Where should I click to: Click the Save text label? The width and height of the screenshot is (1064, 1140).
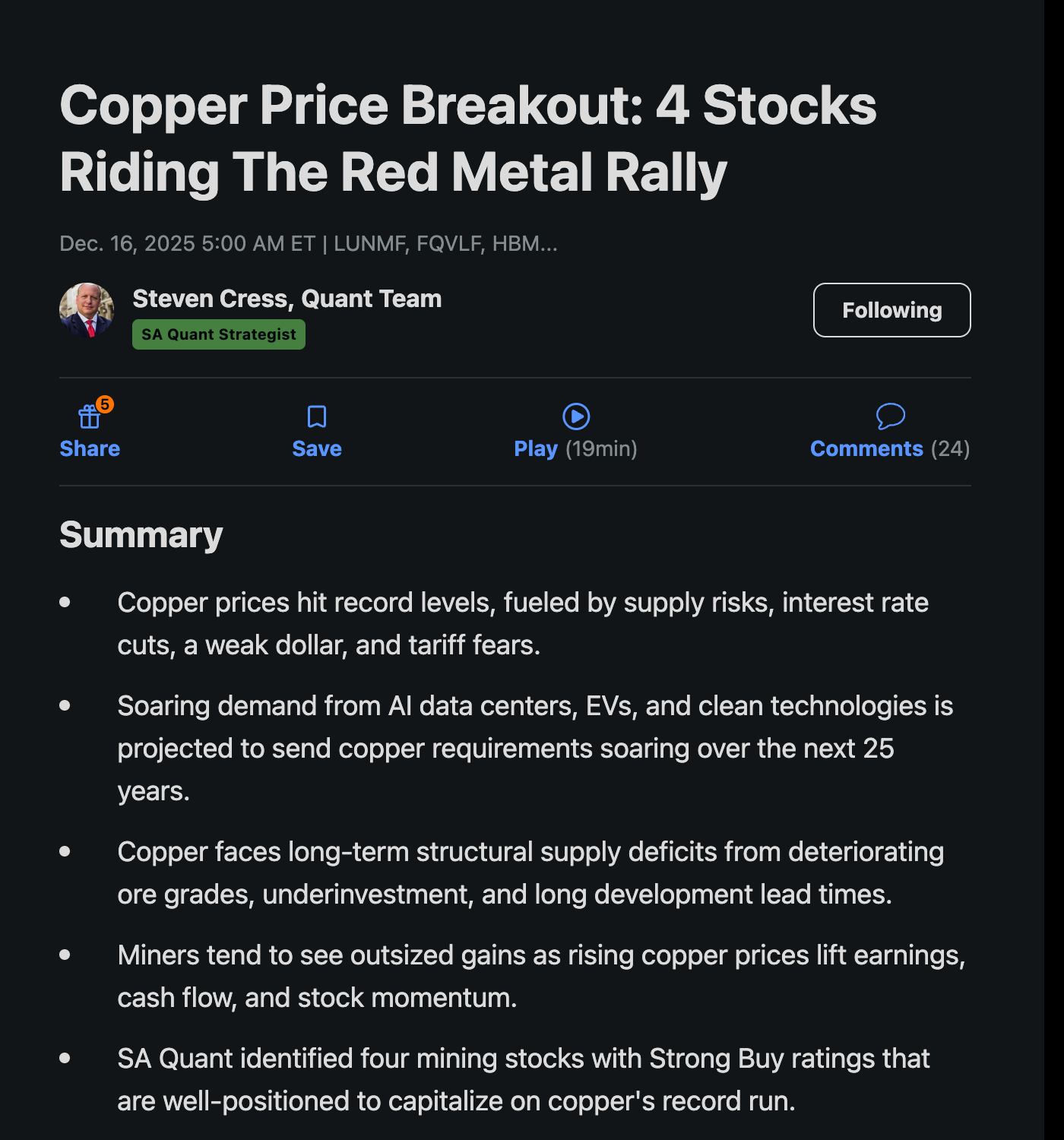pyautogui.click(x=316, y=448)
